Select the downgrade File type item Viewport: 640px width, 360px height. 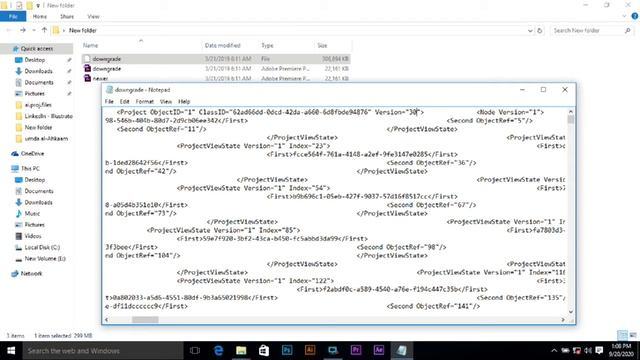click(216, 59)
